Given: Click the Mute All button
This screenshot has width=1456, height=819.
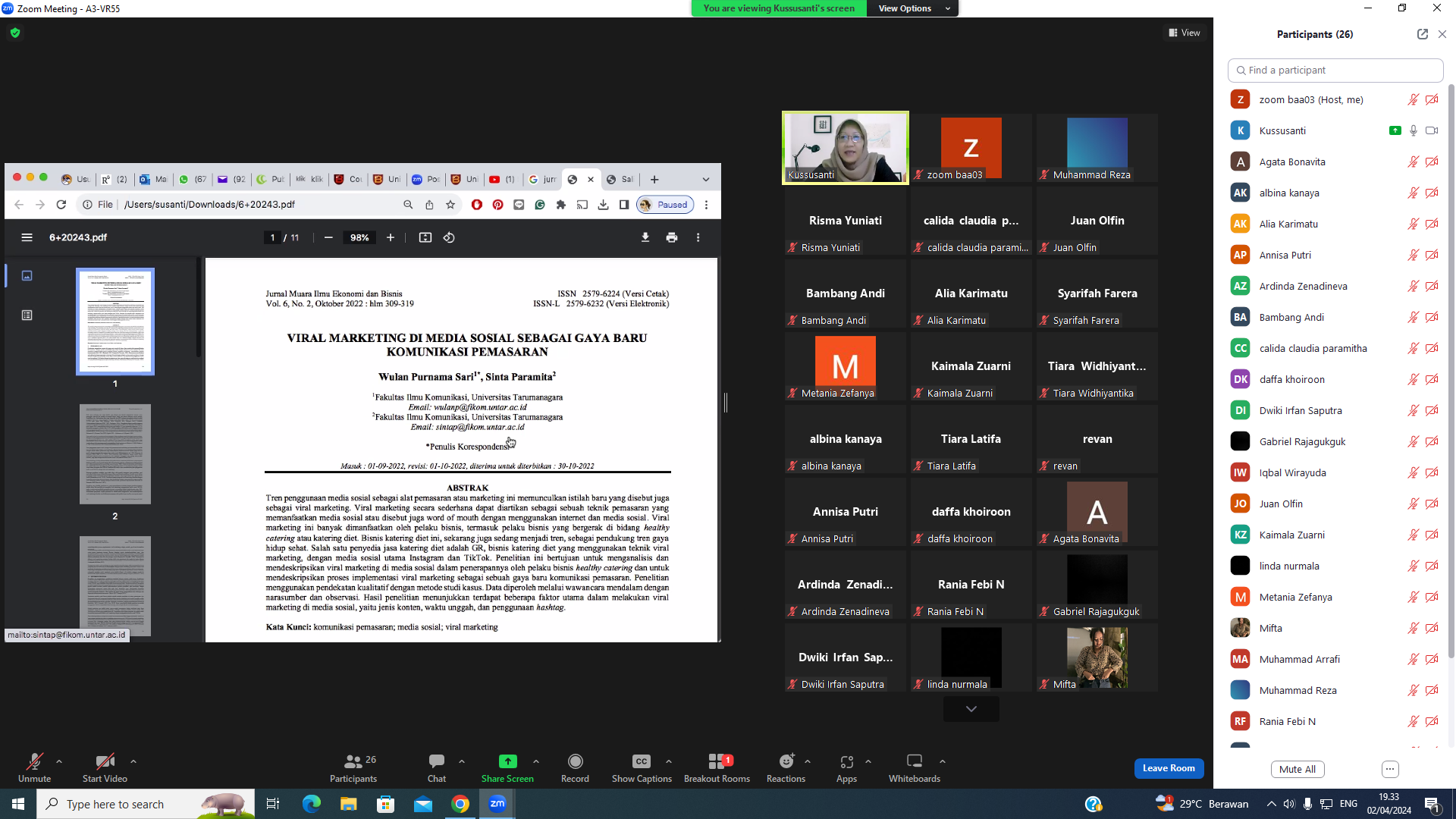Looking at the screenshot, I should point(1298,769).
